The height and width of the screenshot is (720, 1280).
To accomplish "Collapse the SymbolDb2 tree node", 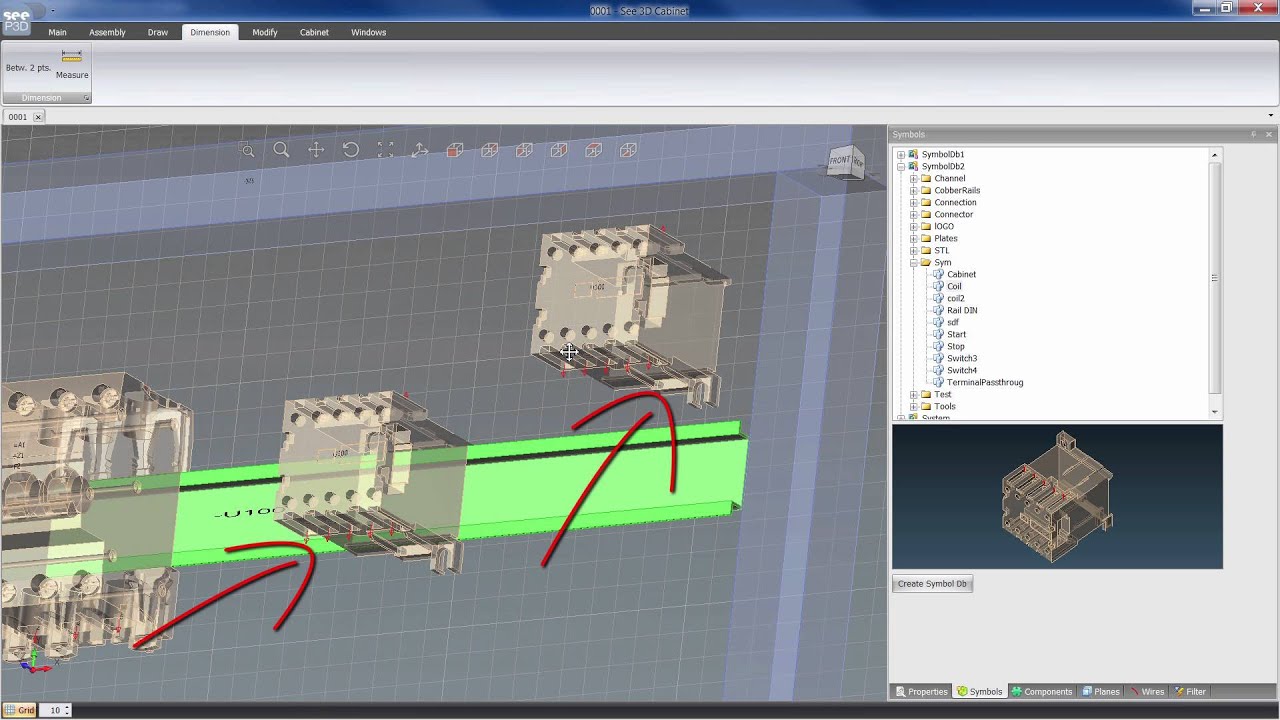I will 901,166.
